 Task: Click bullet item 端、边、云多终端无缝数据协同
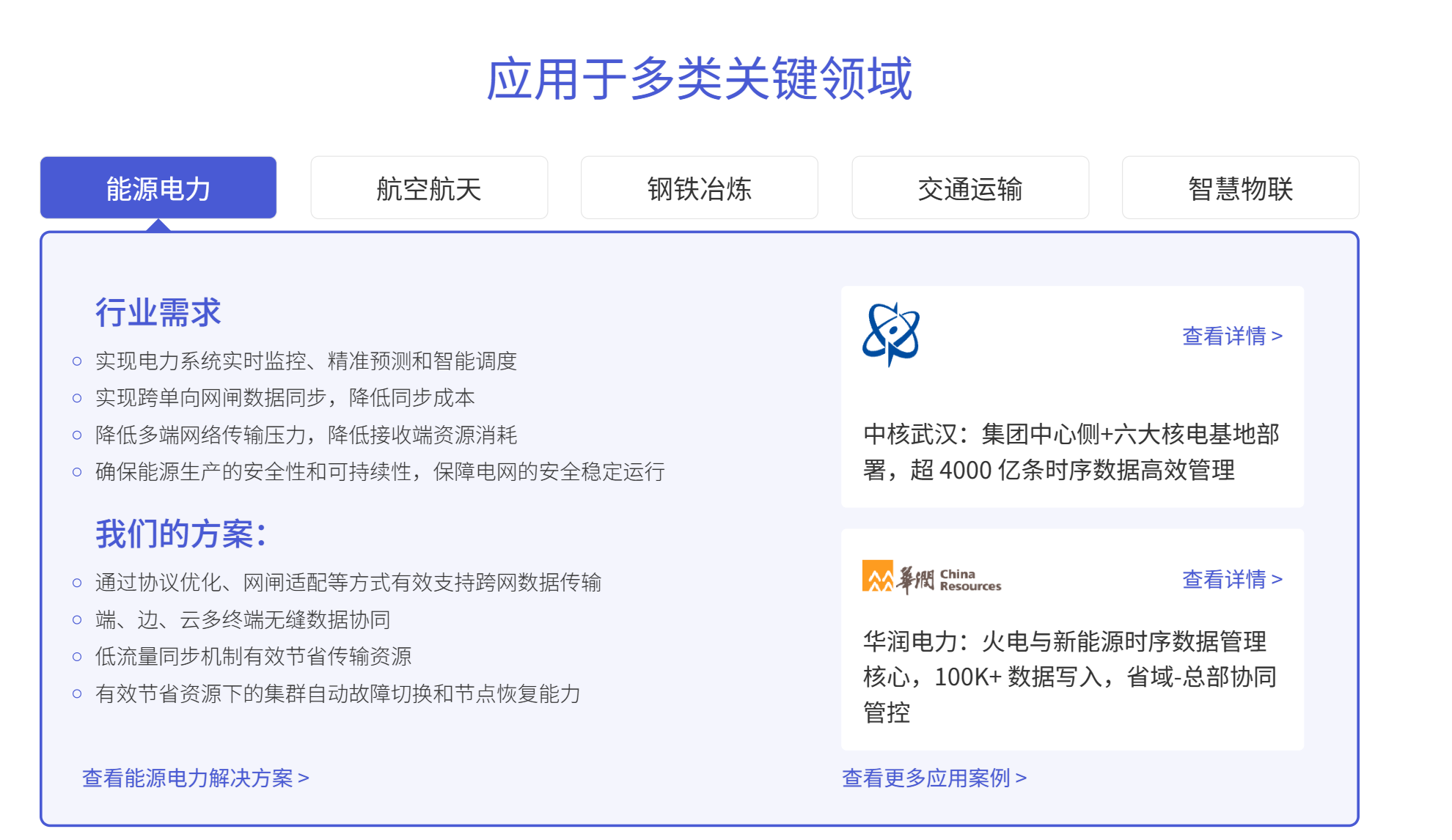242,619
